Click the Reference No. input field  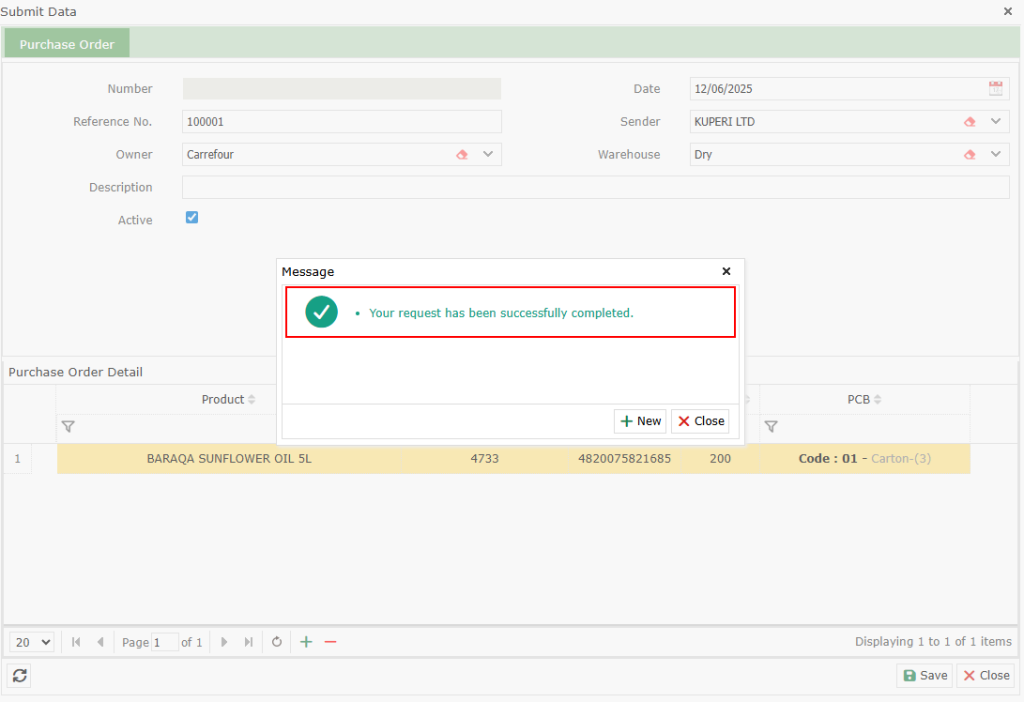(x=341, y=122)
